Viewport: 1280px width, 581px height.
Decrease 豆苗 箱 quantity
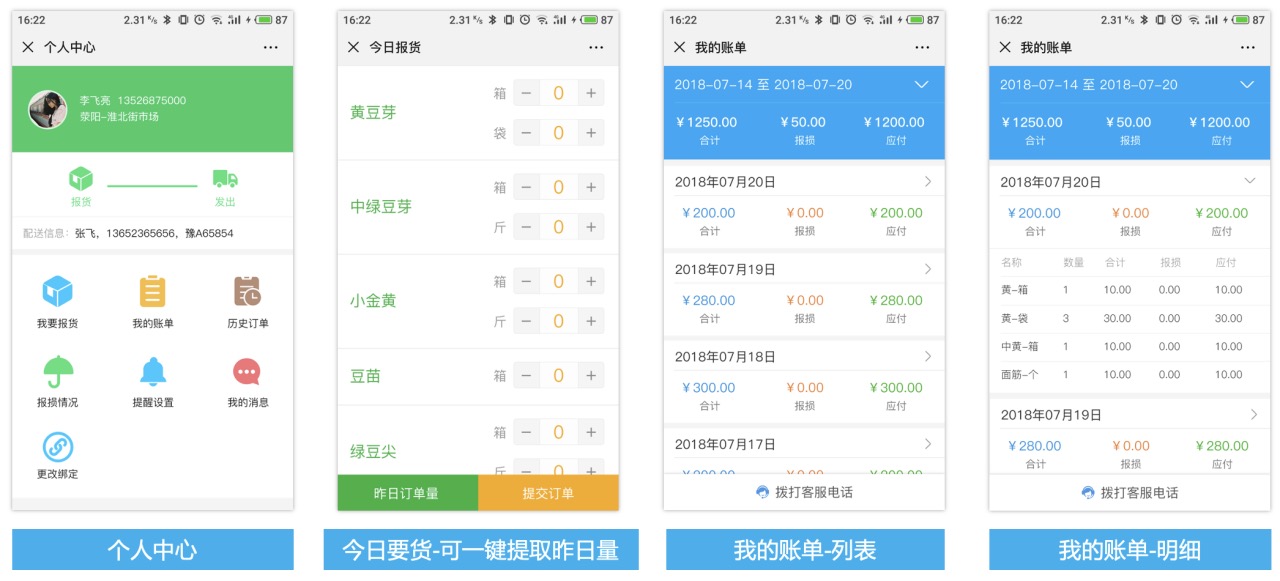click(526, 376)
